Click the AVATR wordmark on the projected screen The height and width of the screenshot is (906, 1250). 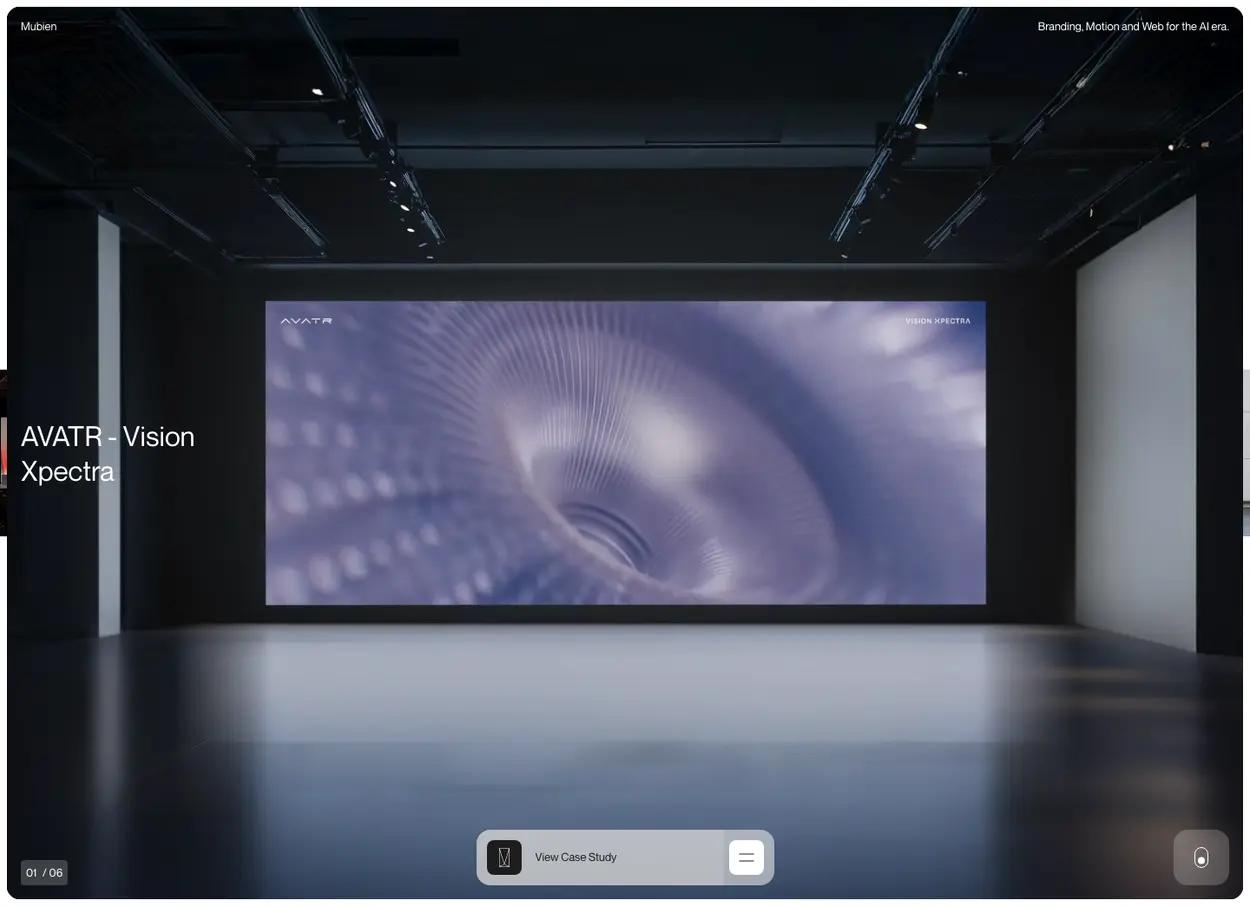click(x=306, y=321)
